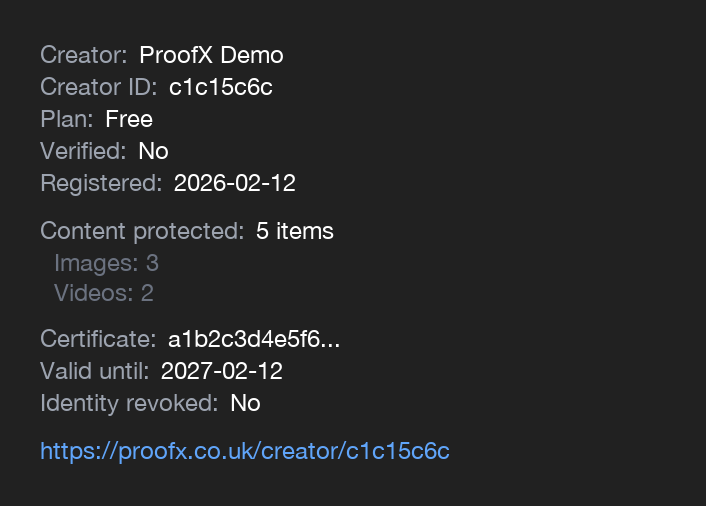The height and width of the screenshot is (506, 706).
Task: Click the "No" value beside Identity revoked
Action: click(x=245, y=403)
